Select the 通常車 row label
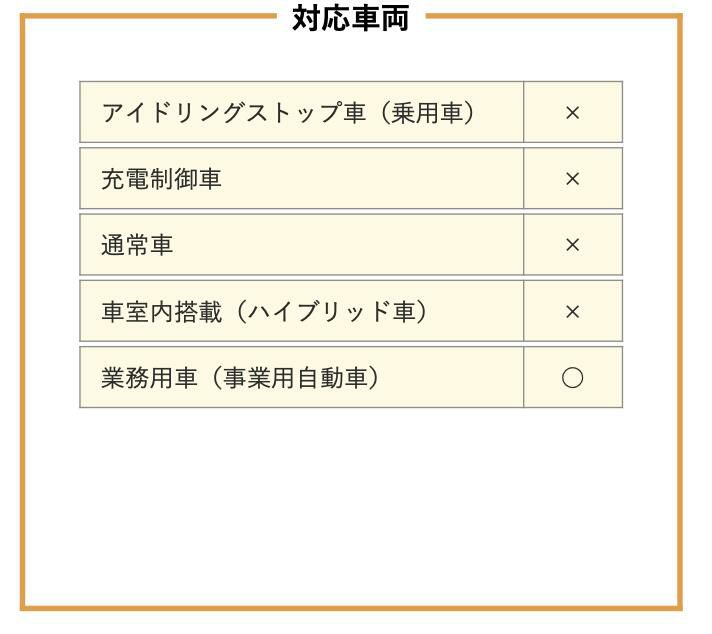This screenshot has height=634, width=712. [x=137, y=245]
